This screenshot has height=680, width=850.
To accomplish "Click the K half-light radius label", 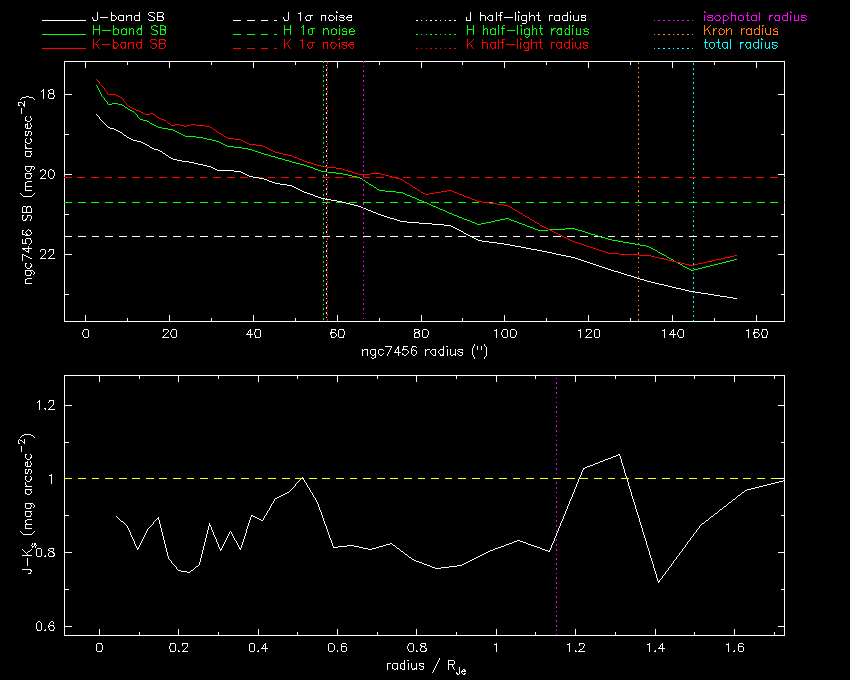I will click(527, 44).
